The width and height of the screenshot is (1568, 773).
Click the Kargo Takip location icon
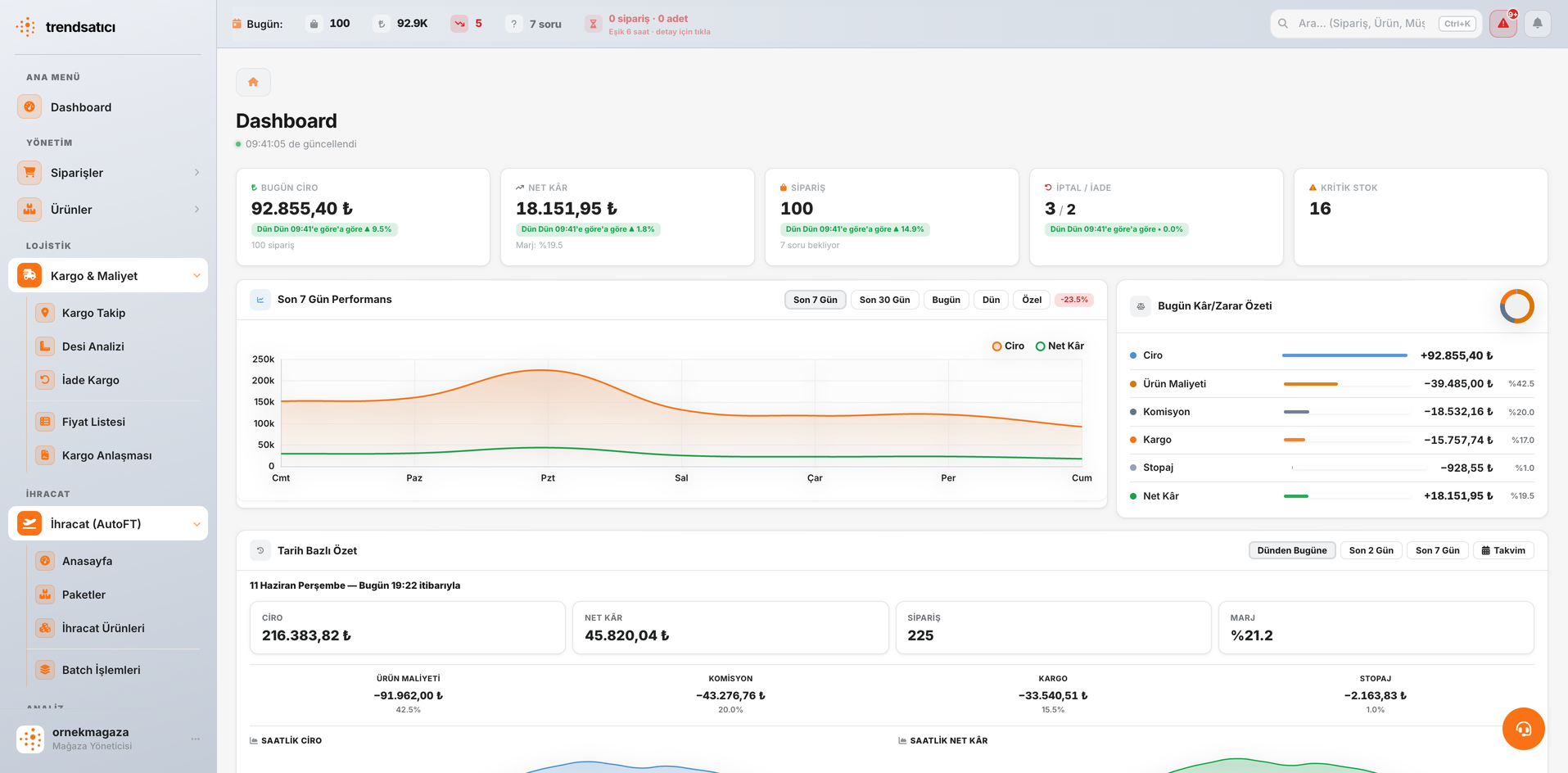point(45,313)
